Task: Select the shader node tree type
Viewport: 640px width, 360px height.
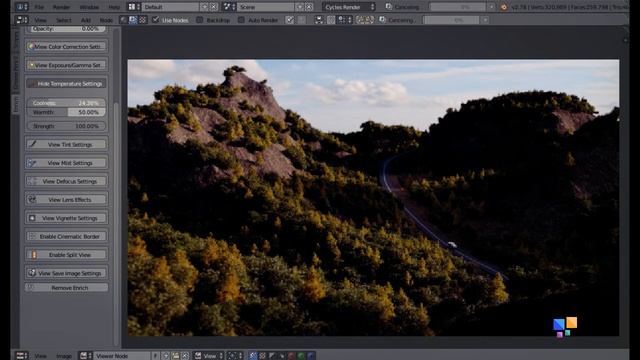Action: click(x=123, y=20)
